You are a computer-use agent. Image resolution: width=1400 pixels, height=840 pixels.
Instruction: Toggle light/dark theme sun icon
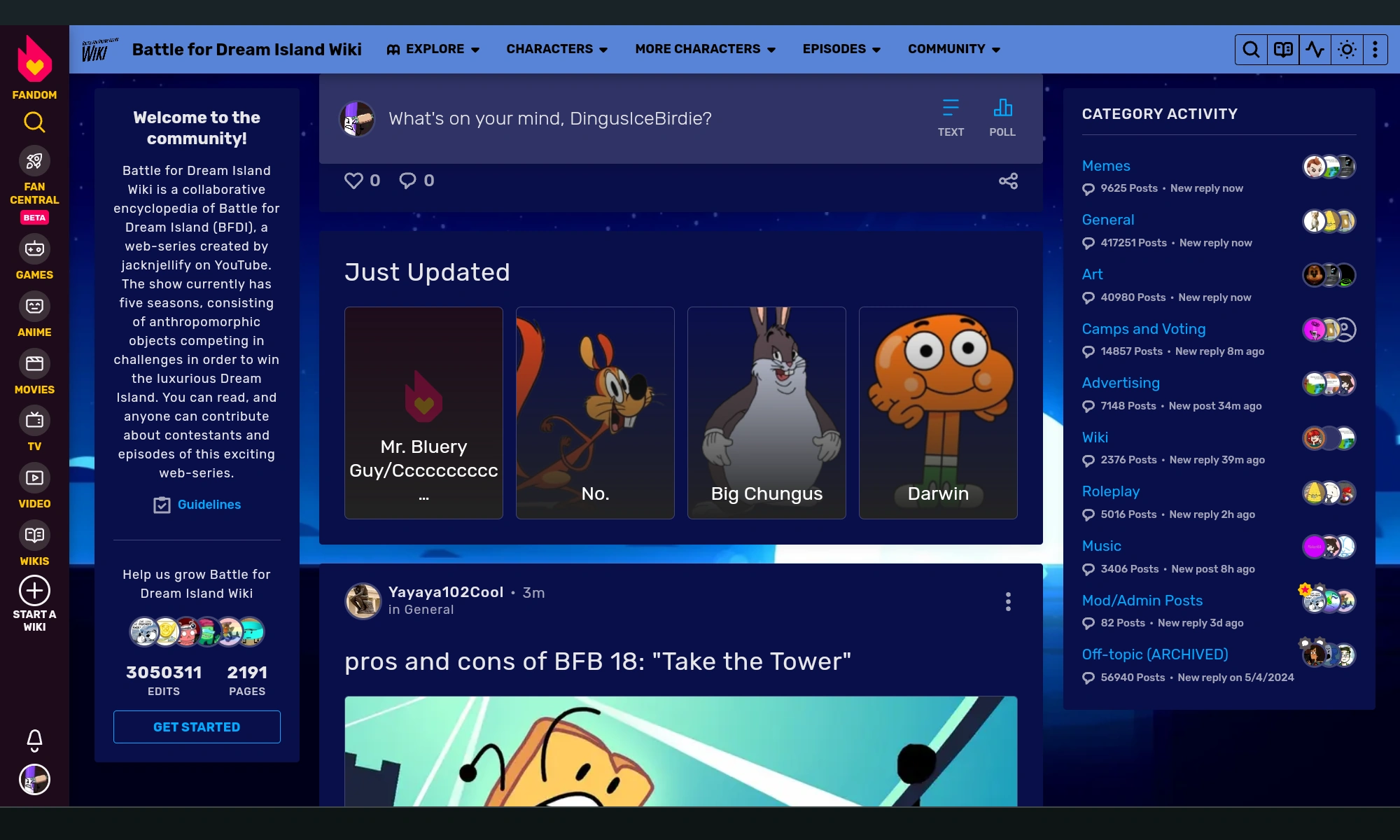pos(1347,50)
